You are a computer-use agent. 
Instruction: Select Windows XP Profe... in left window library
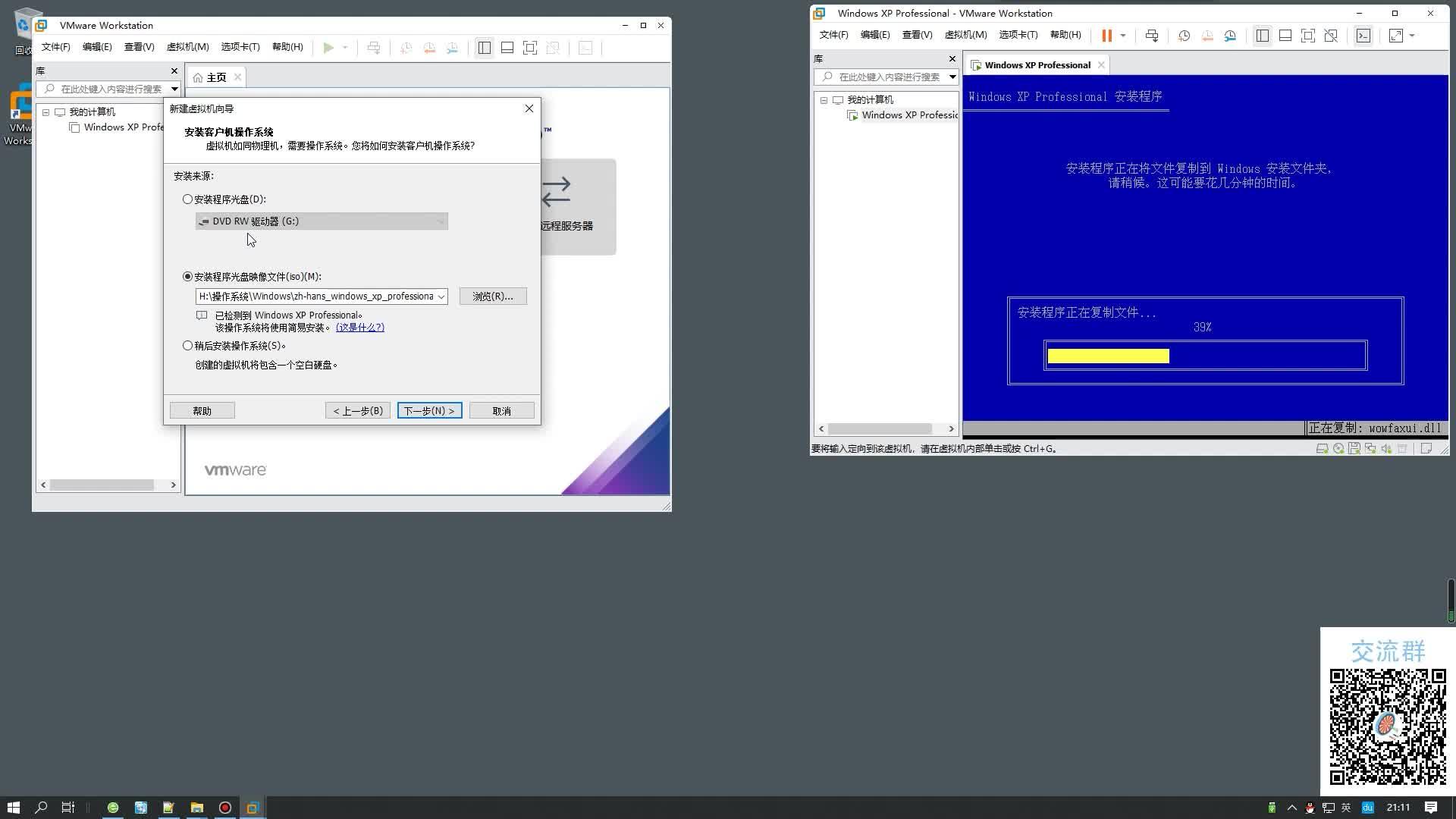pos(118,127)
